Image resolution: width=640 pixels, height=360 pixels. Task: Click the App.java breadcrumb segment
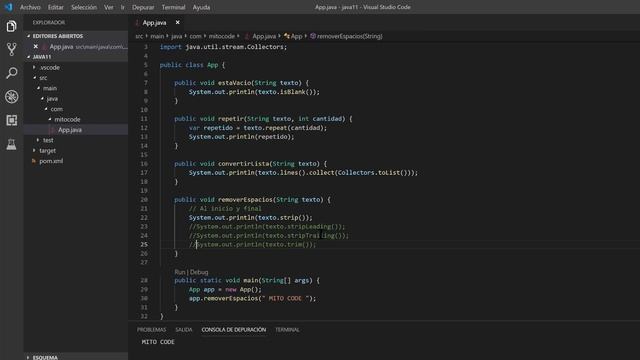coord(264,36)
